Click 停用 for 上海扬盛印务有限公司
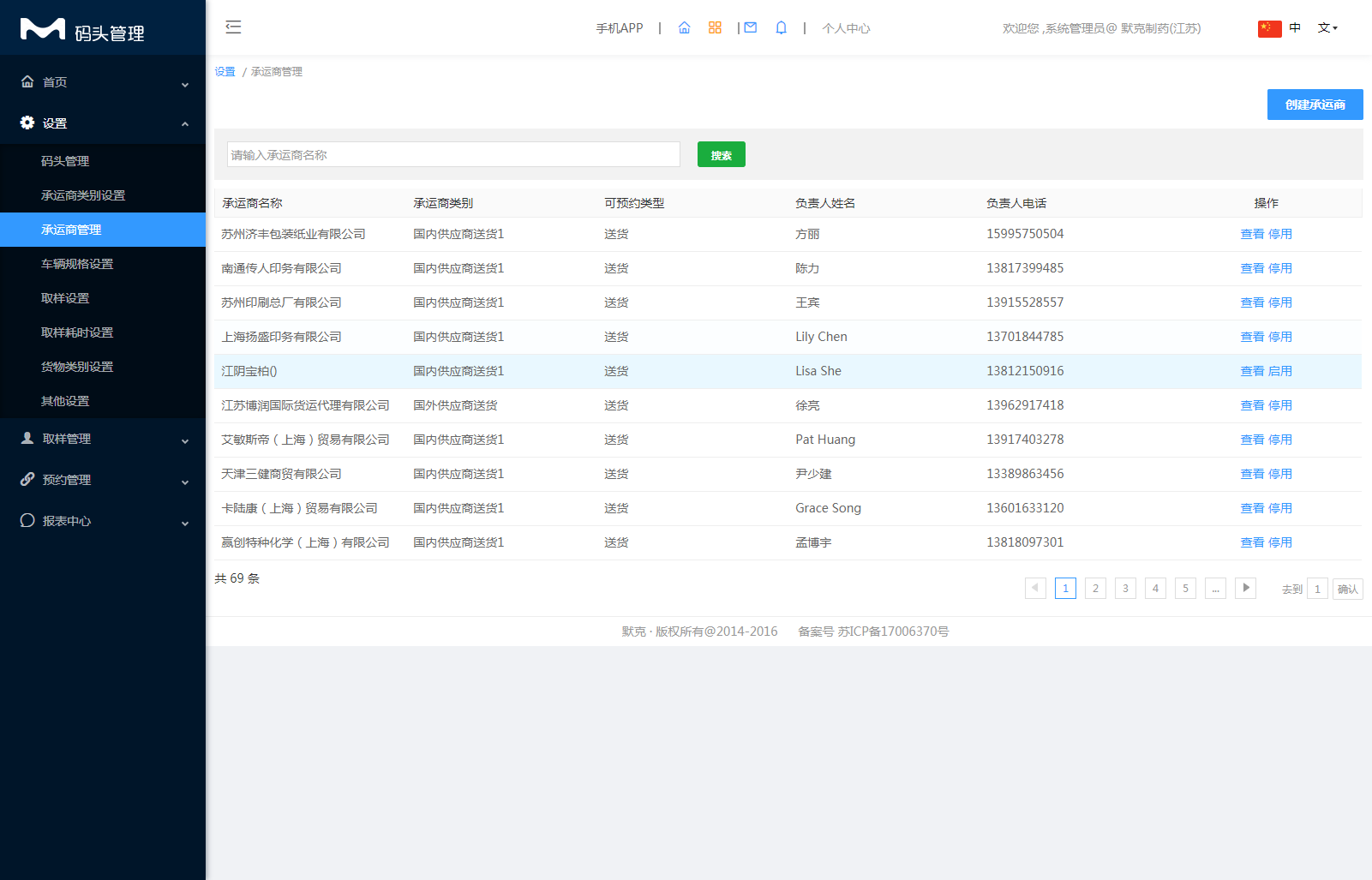This screenshot has height=880, width=1372. (1280, 337)
